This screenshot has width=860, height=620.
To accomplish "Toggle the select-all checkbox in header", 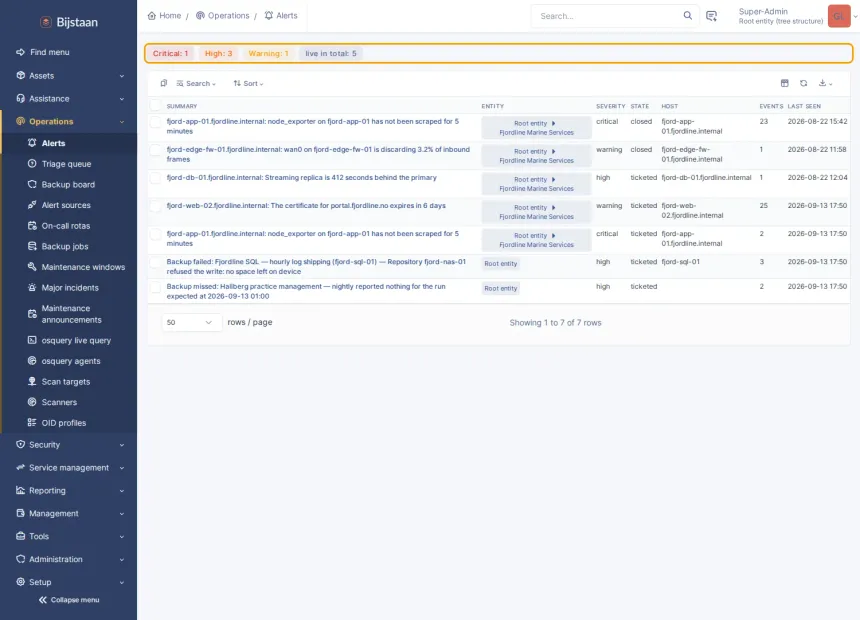I will [x=156, y=105].
